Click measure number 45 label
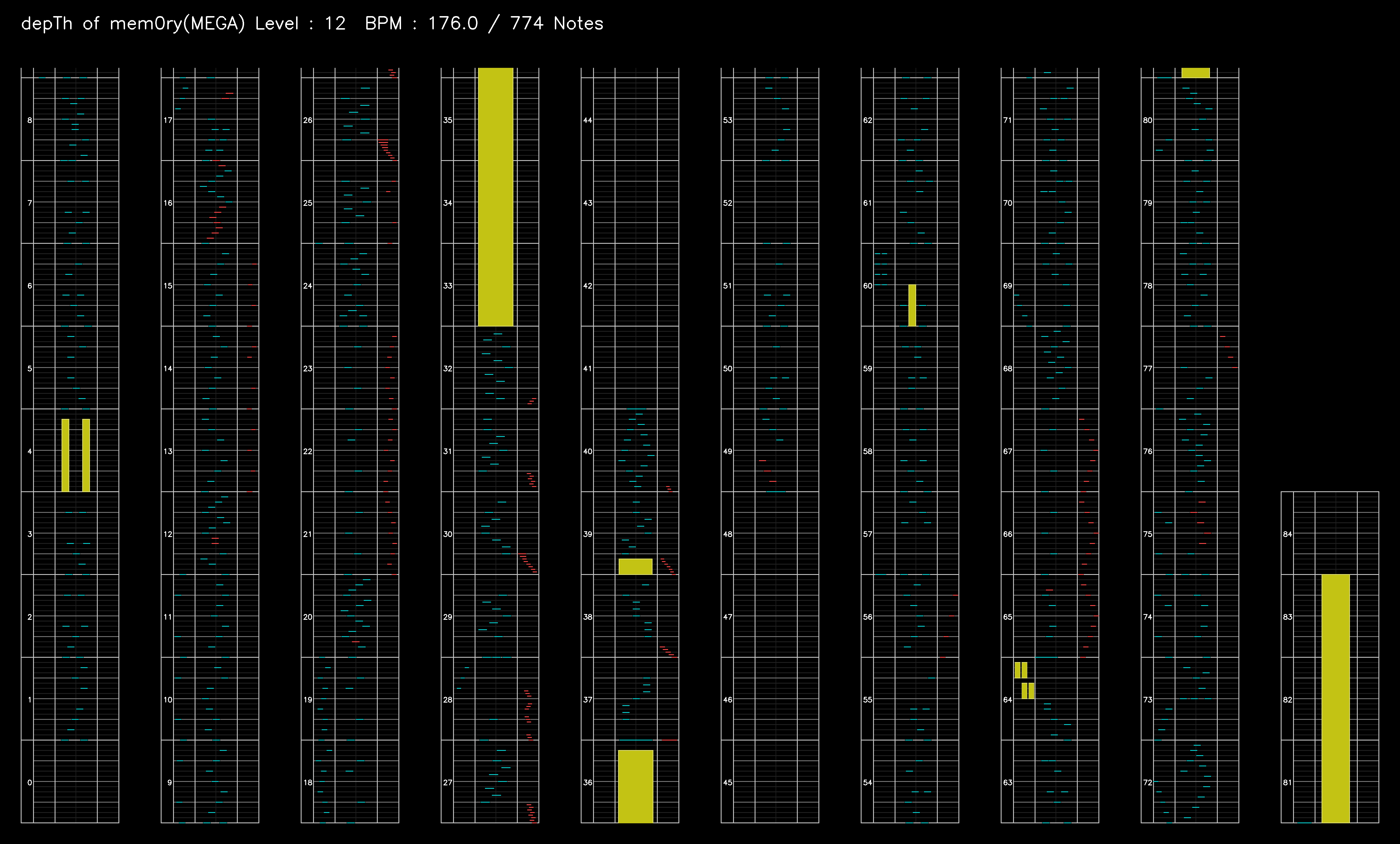Screen dimensions: 1400x844 point(727,782)
